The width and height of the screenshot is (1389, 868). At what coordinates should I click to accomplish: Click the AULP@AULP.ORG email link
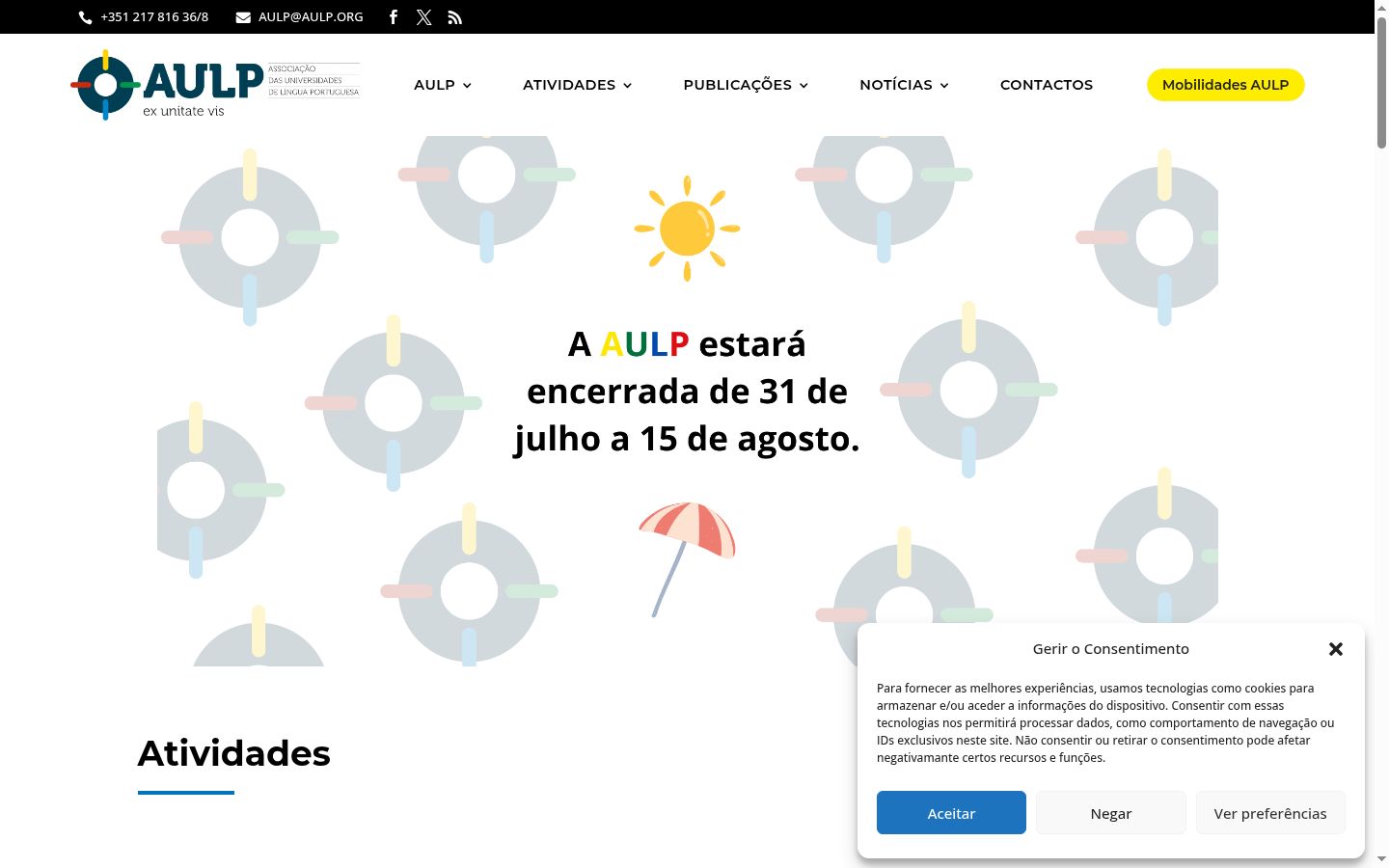coord(311,17)
